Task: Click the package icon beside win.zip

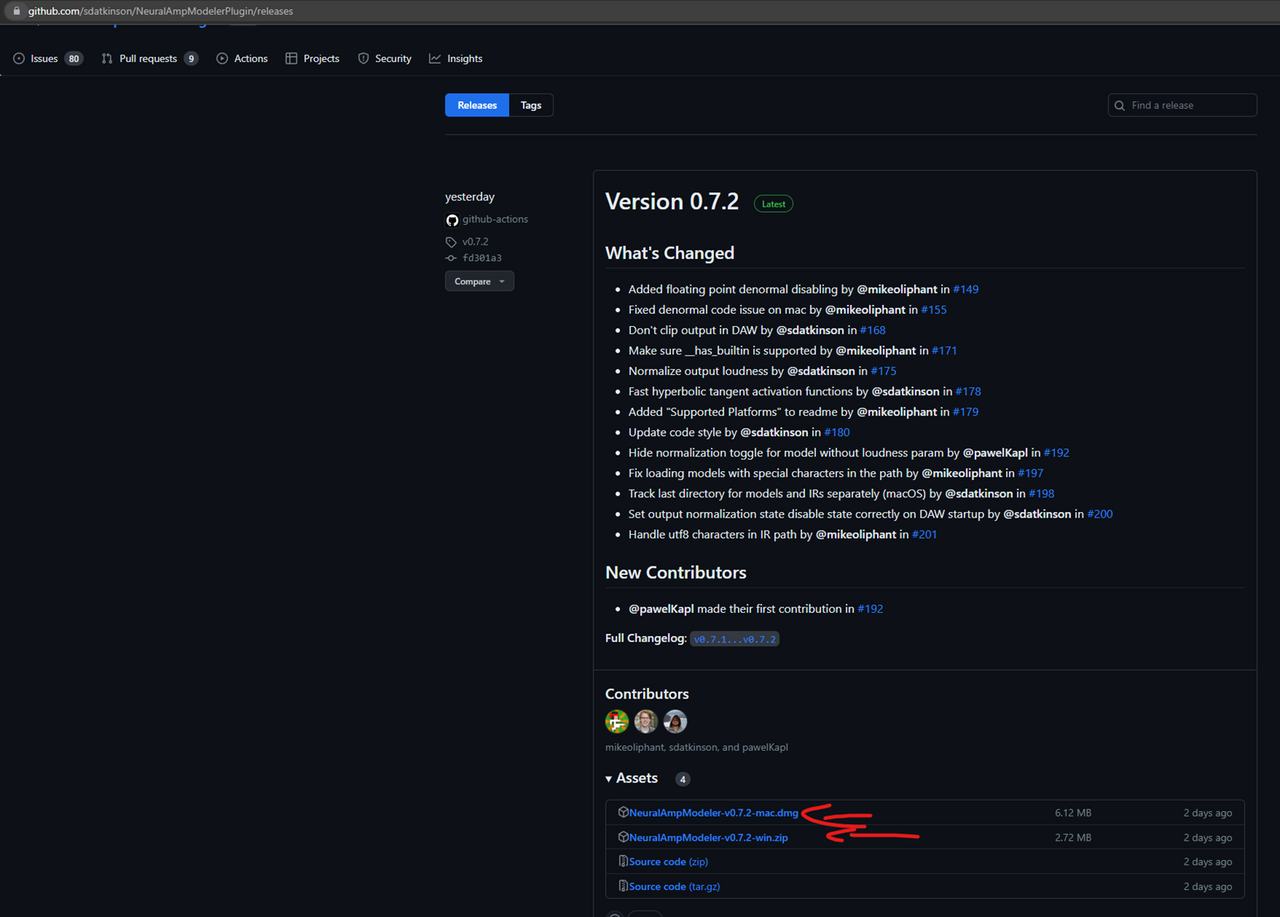Action: (623, 836)
